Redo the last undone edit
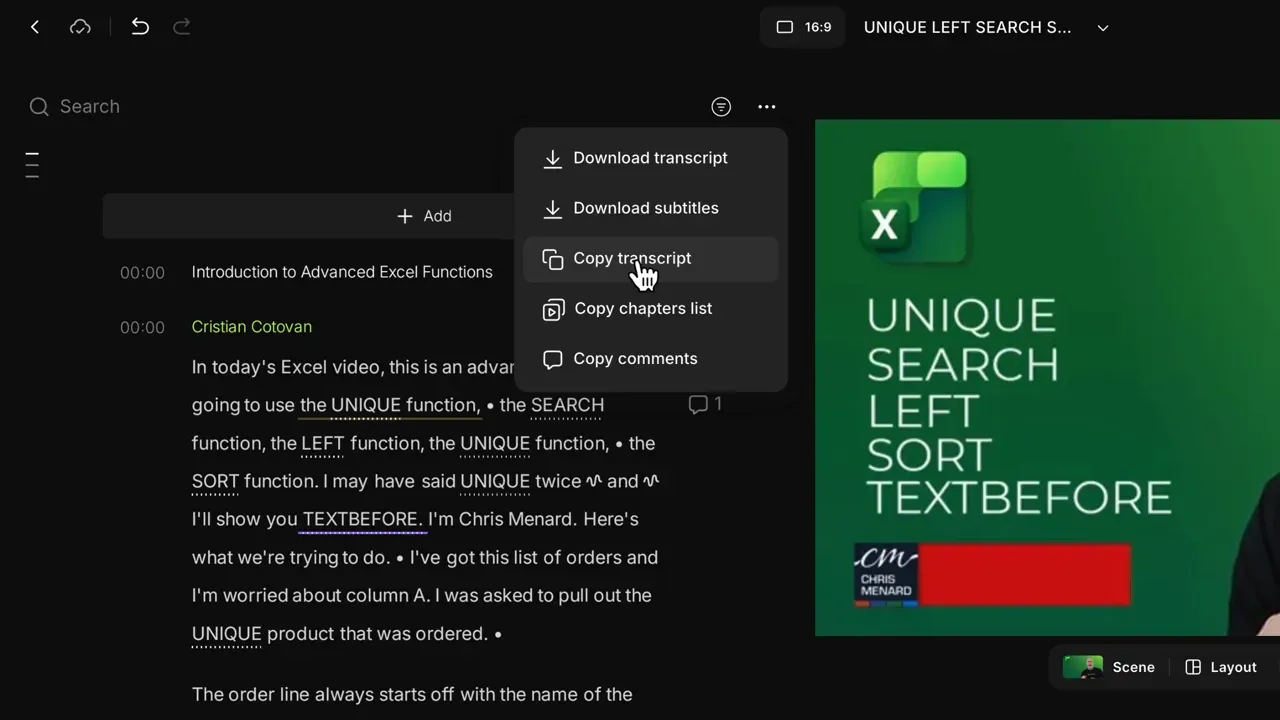 tap(182, 27)
